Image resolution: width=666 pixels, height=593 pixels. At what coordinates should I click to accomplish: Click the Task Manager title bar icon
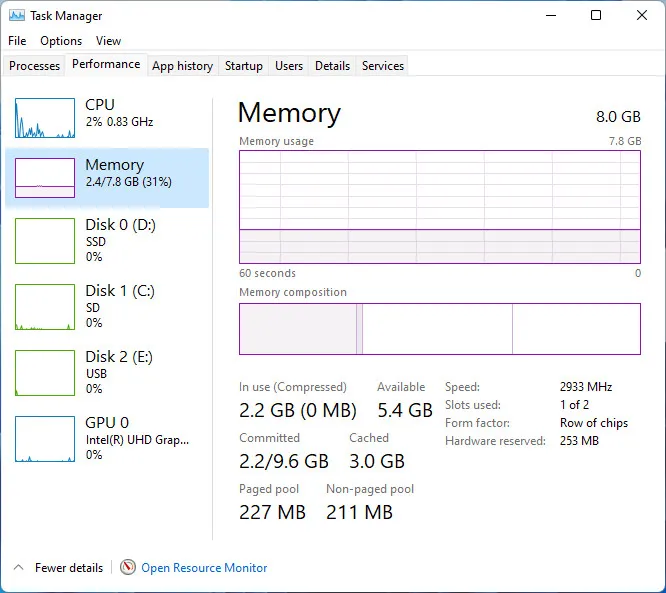pyautogui.click(x=17, y=16)
